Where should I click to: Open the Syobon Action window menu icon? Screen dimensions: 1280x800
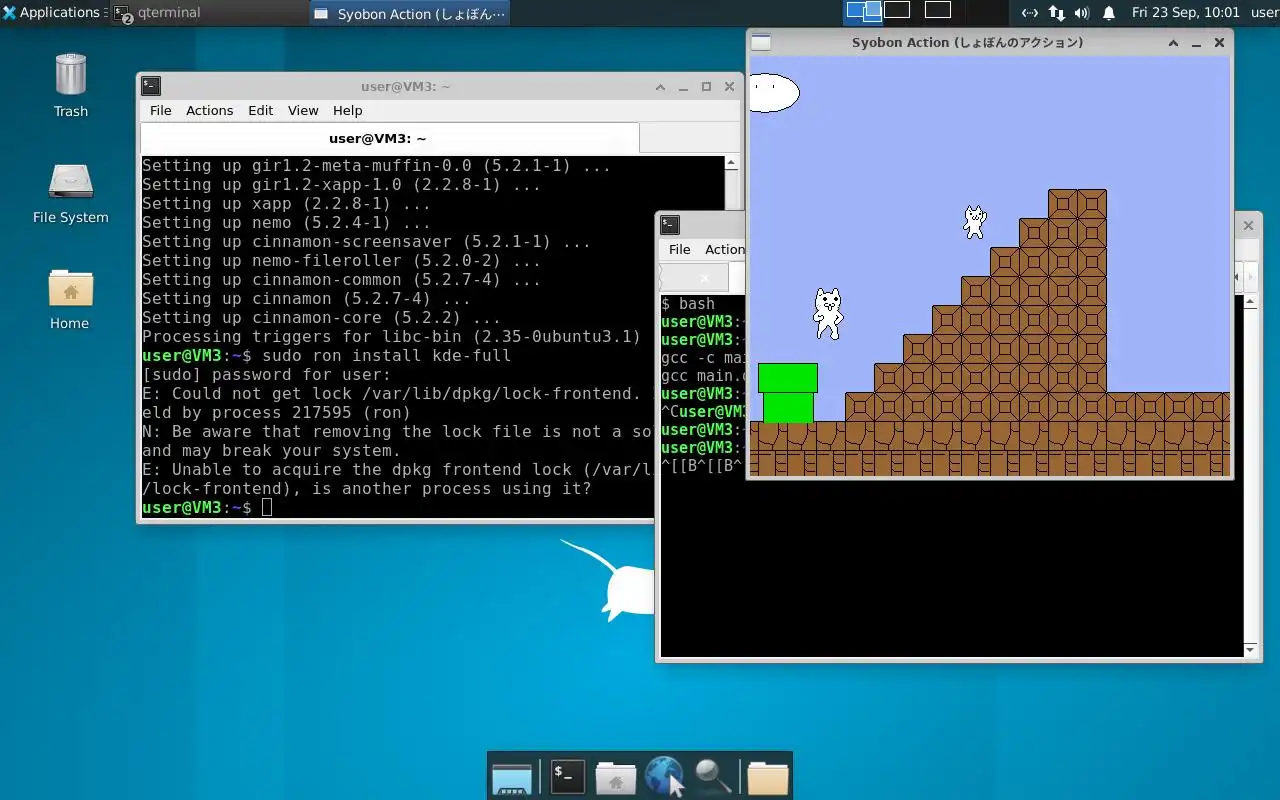pos(761,42)
